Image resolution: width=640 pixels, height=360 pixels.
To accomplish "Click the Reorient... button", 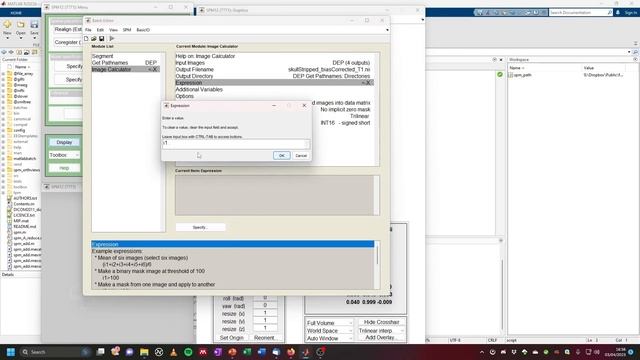I will click(x=265, y=338).
